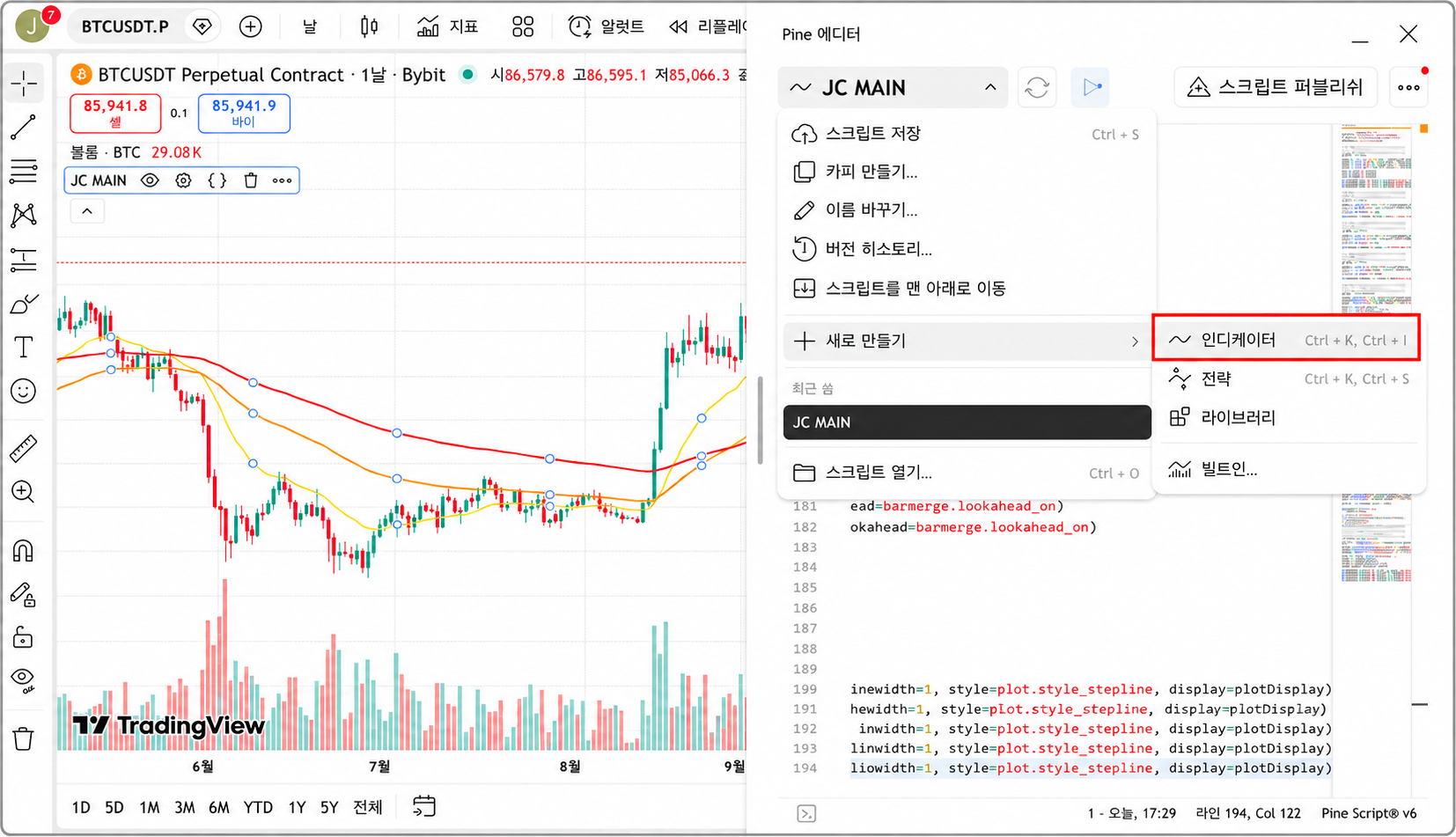
Task: Open the indicator templates grid icon
Action: [523, 26]
